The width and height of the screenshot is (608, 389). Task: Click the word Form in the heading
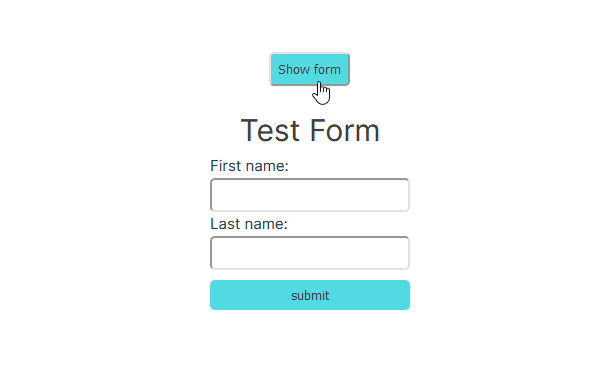[x=345, y=131]
